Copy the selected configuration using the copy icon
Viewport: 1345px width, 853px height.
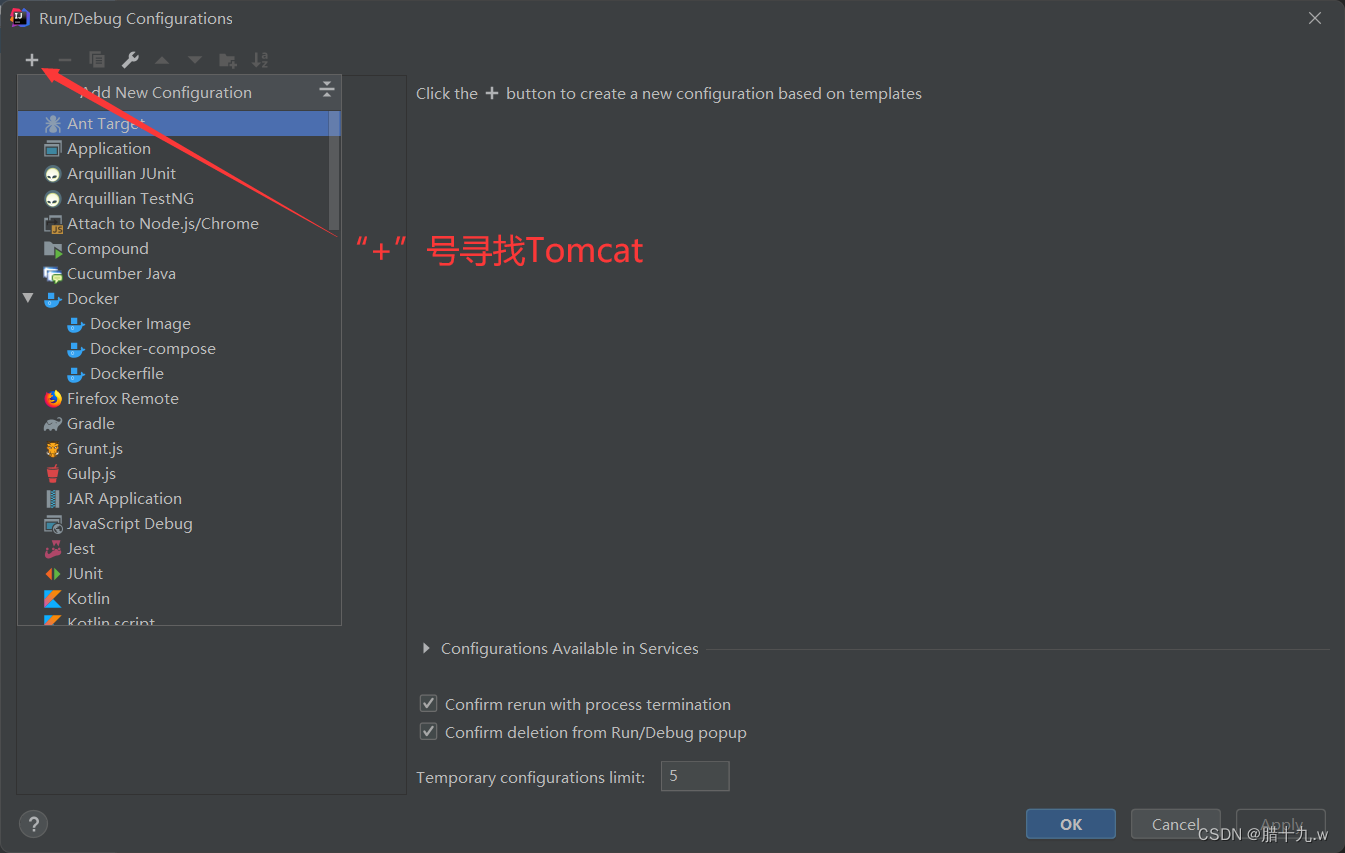coord(97,60)
